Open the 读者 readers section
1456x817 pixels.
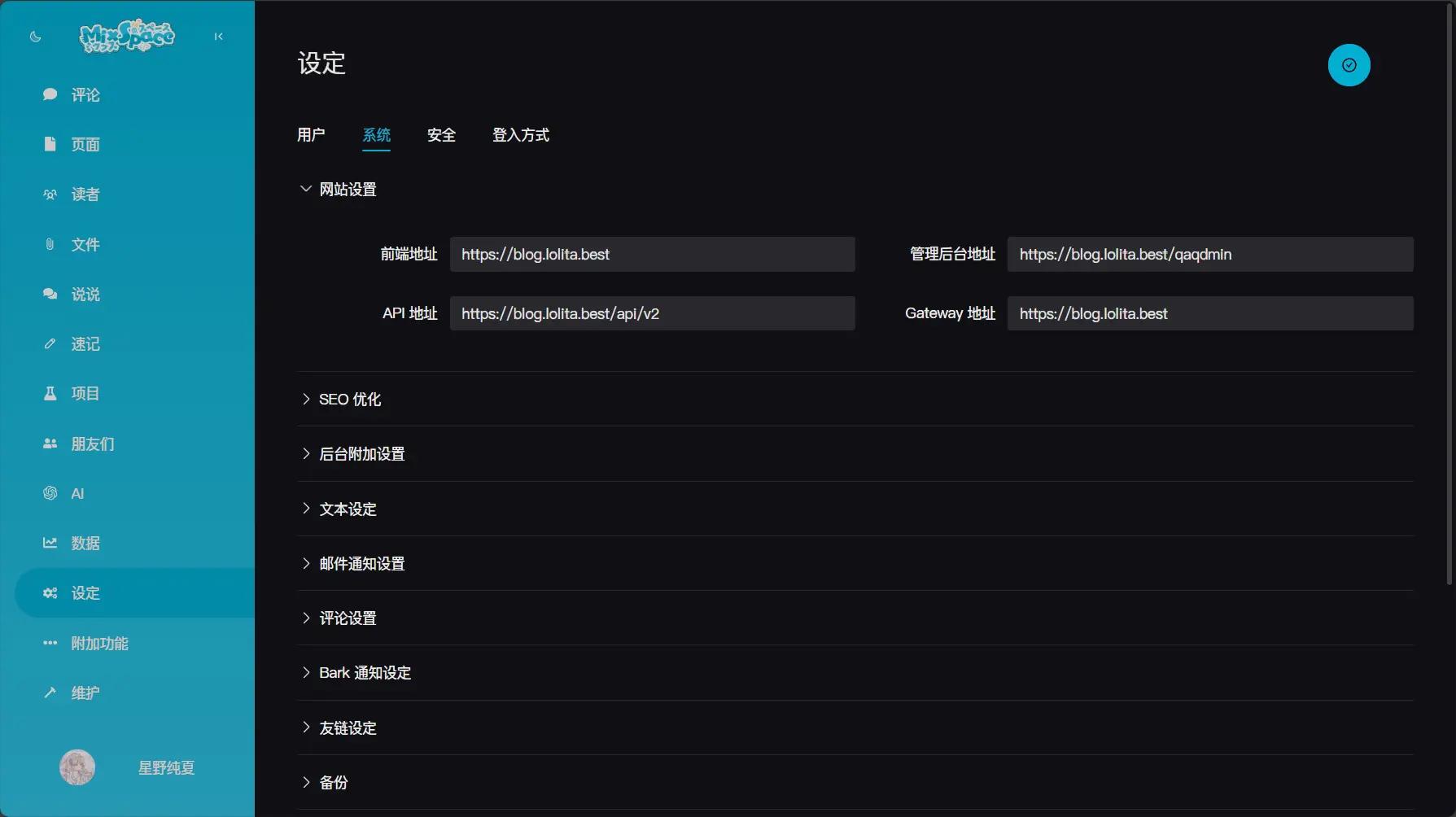[85, 194]
